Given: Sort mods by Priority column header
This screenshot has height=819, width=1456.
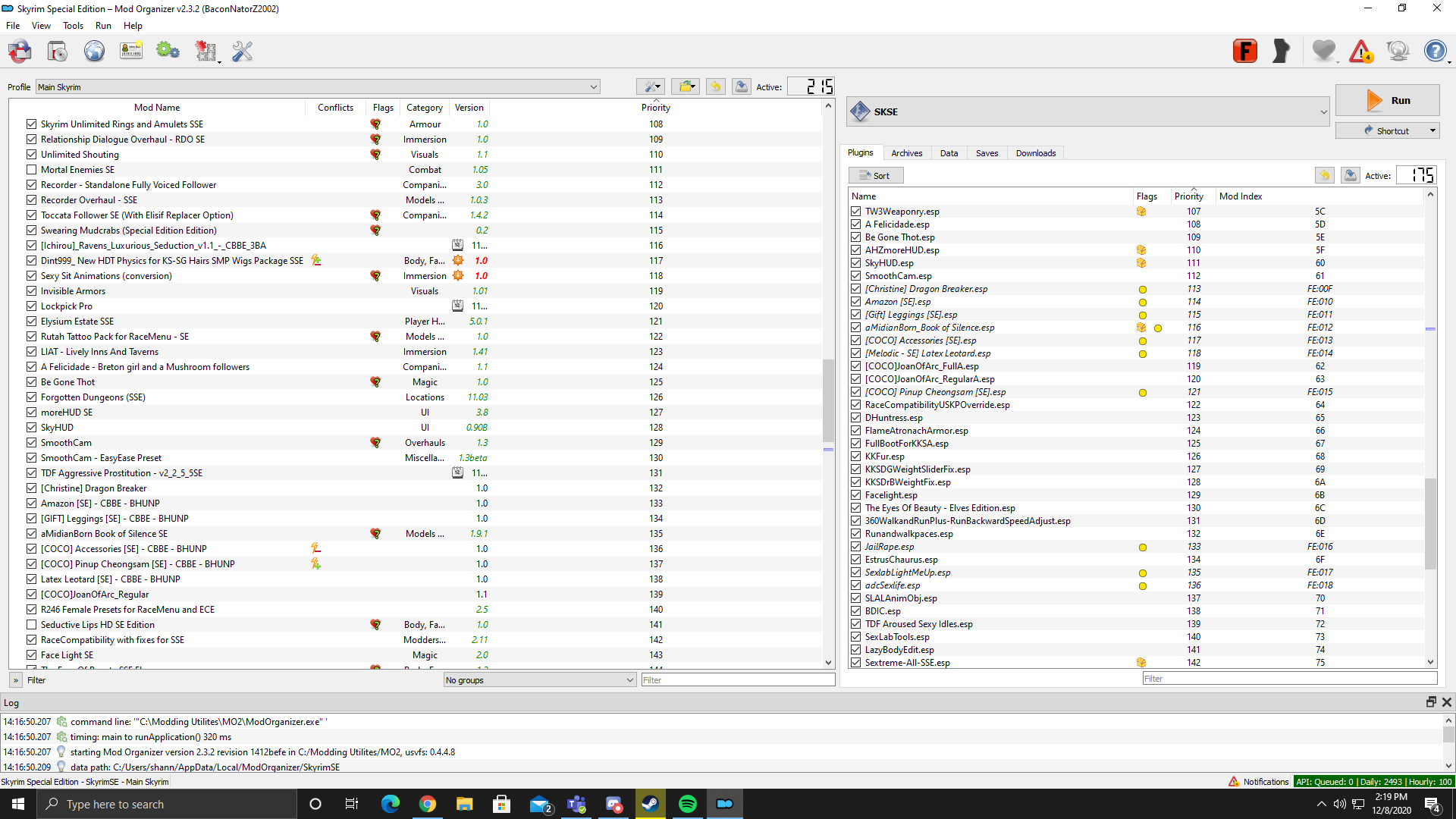Looking at the screenshot, I should tap(656, 108).
